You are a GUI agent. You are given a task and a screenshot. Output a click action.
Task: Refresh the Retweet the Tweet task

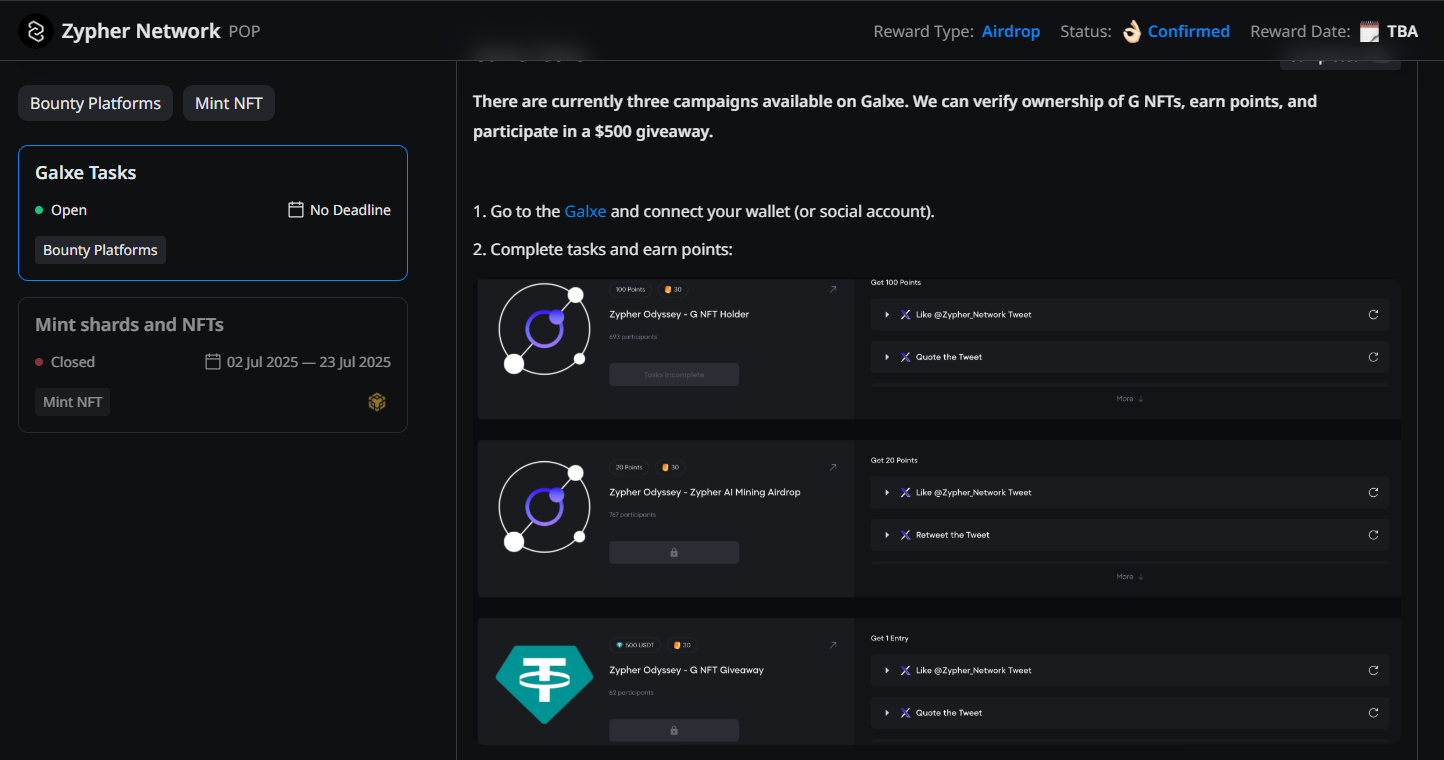1373,535
